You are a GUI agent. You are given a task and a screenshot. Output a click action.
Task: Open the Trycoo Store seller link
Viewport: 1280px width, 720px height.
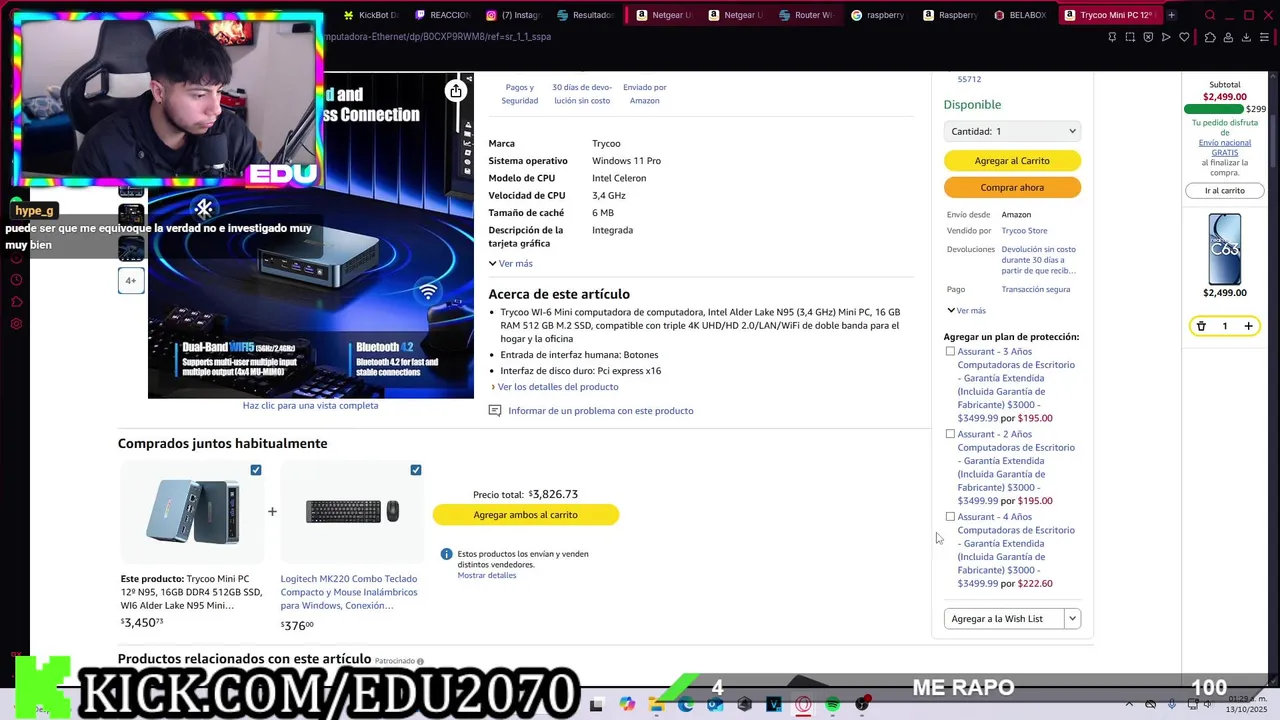tap(1025, 231)
